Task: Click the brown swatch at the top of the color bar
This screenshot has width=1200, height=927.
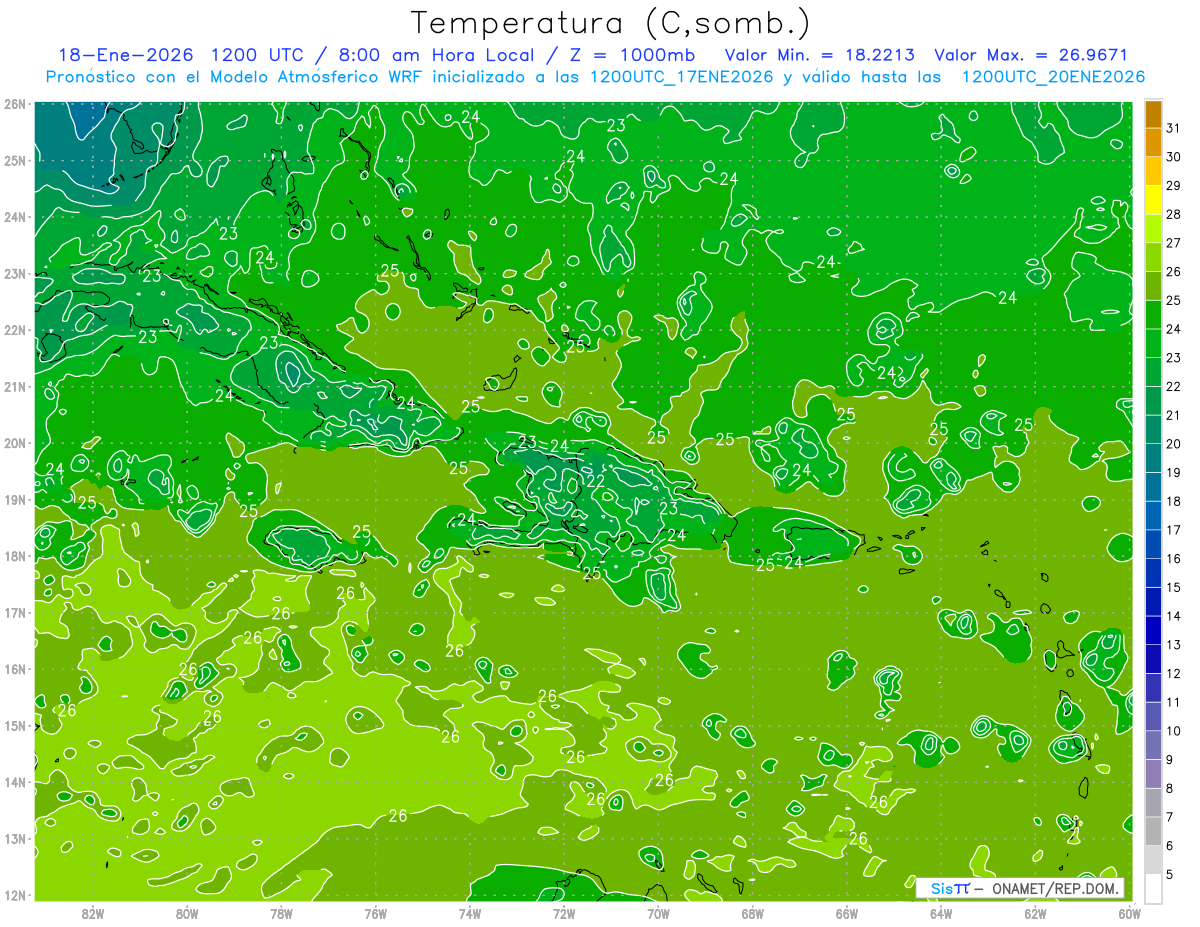Action: tap(1153, 114)
